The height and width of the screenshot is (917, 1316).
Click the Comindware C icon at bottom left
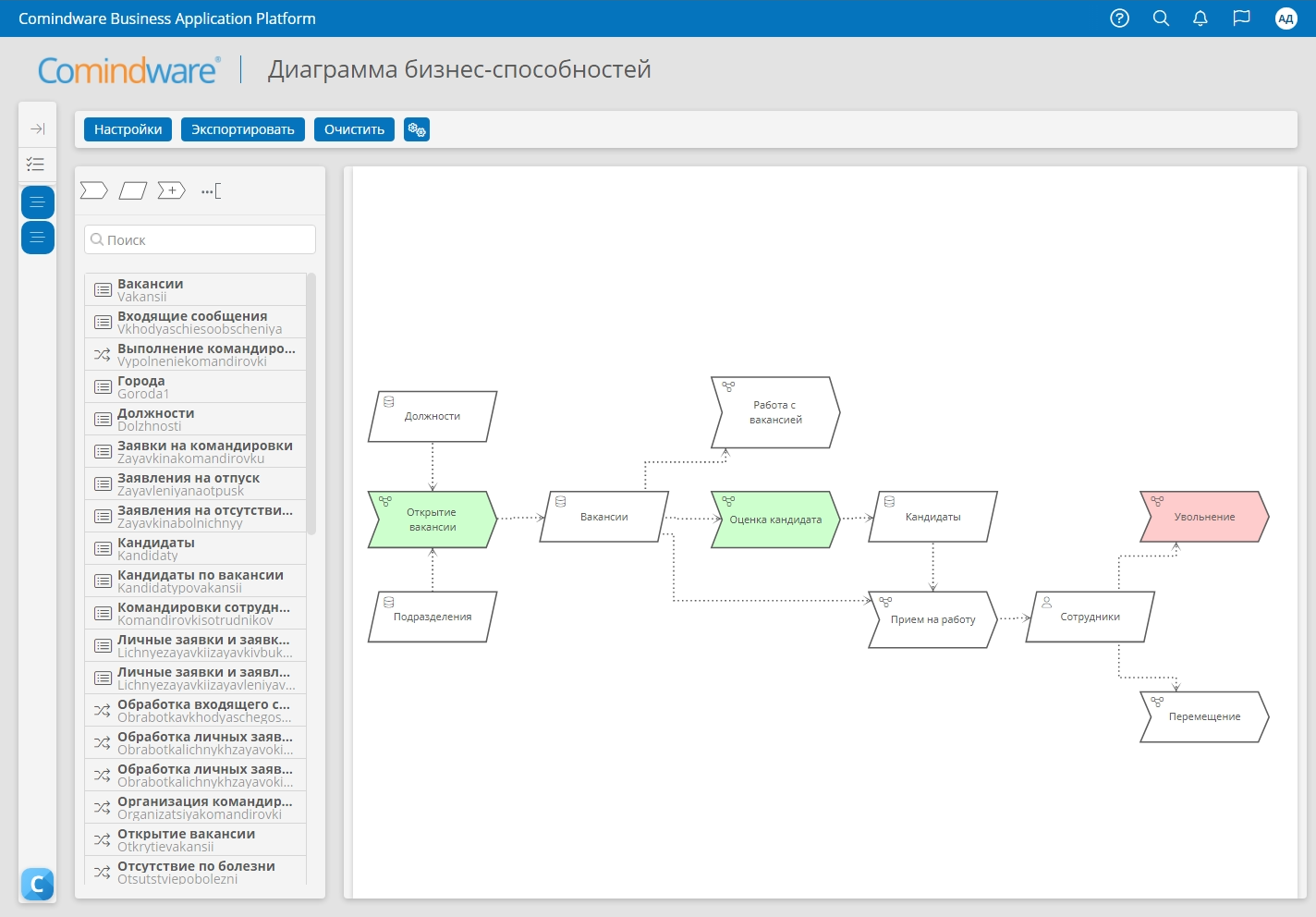37,885
